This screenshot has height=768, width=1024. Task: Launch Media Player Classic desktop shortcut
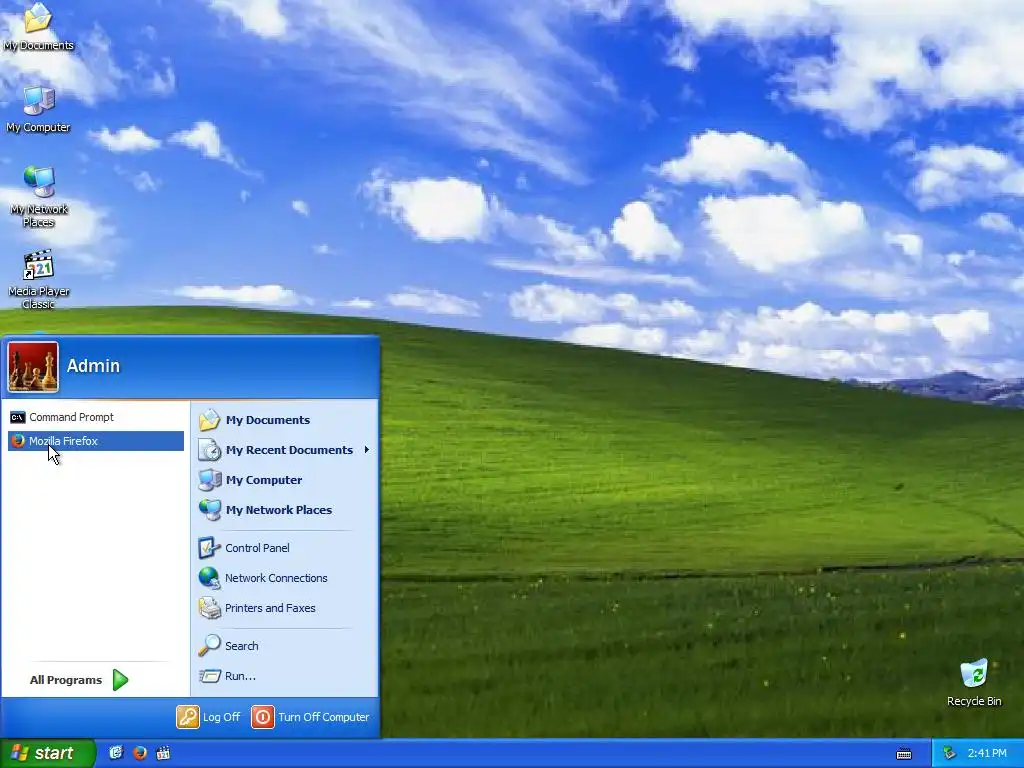[x=39, y=279]
